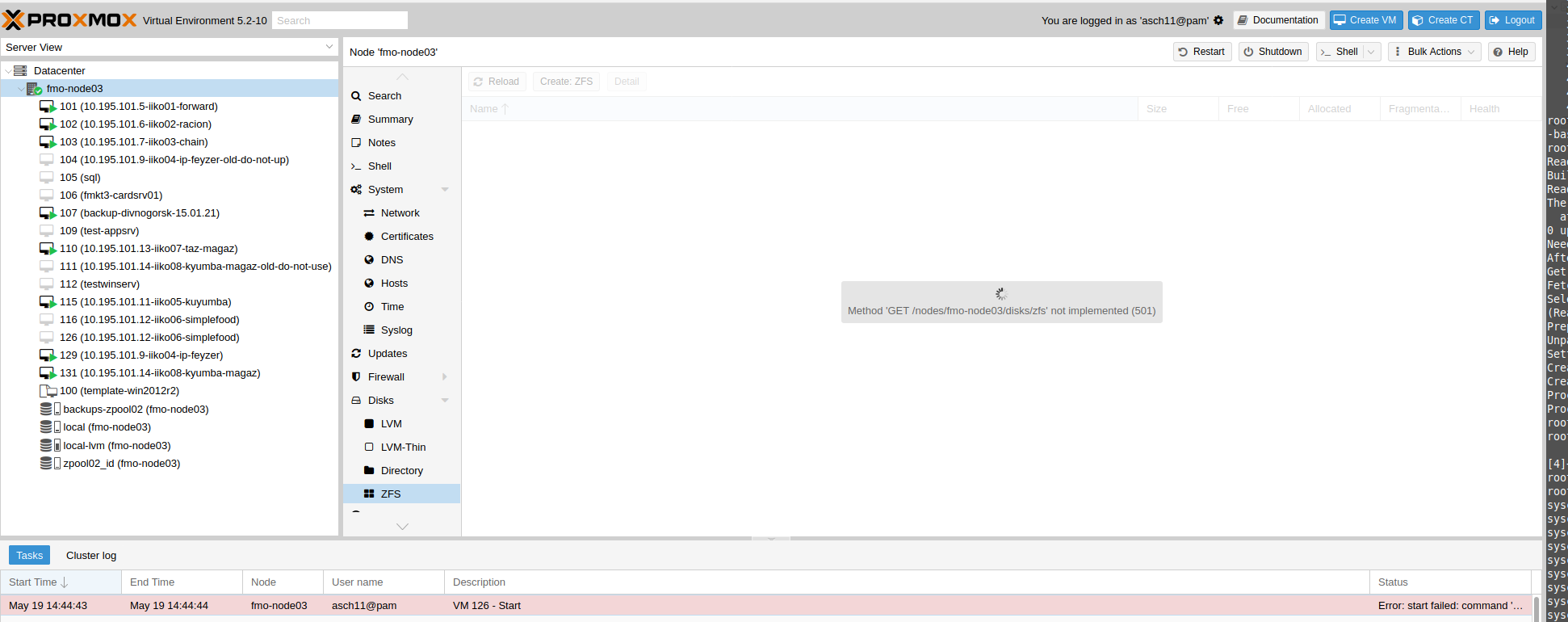Click Help button
Viewport: 1568px width, 622px height.
[1511, 52]
